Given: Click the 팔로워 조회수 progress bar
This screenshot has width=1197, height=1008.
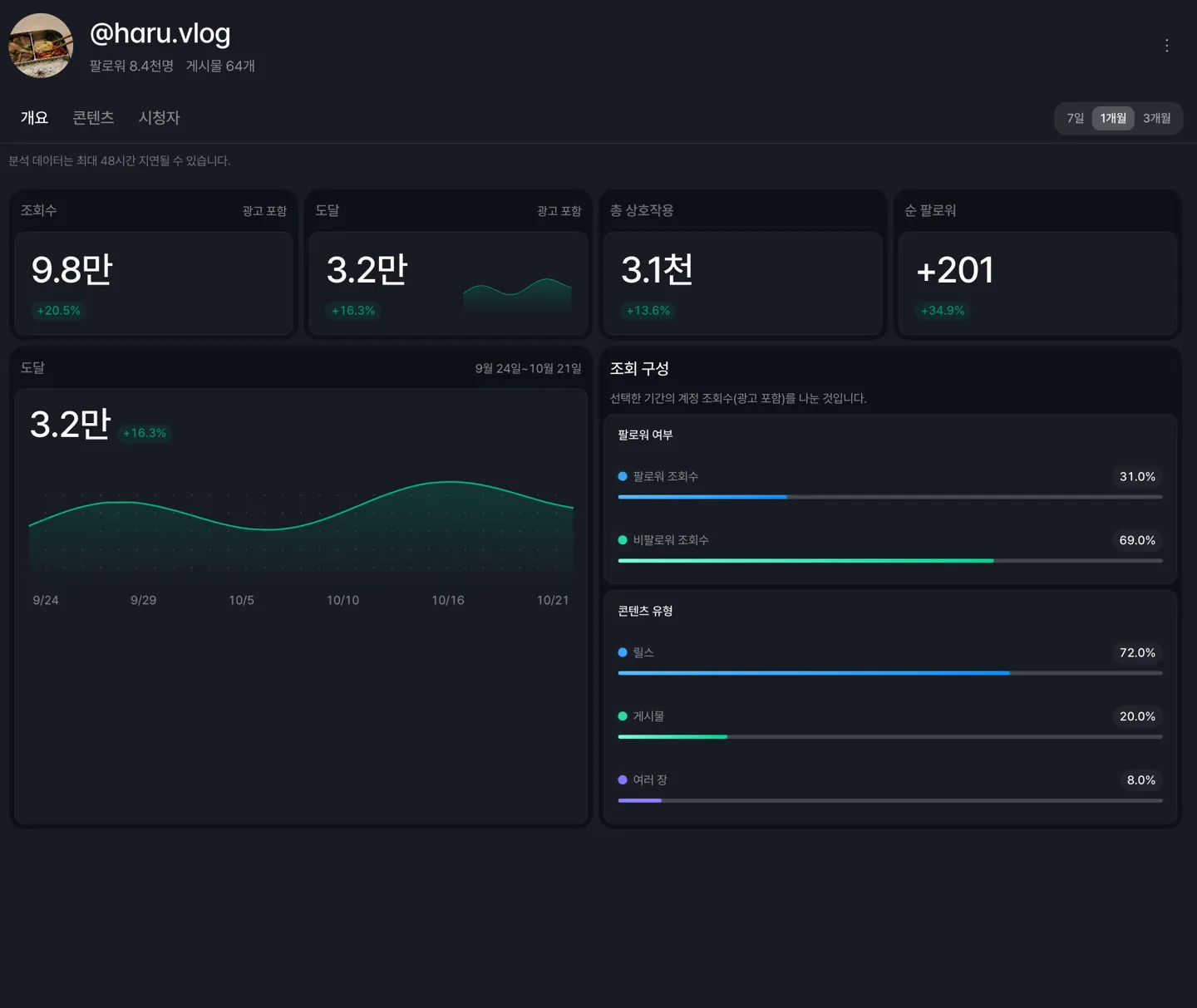Looking at the screenshot, I should (890, 497).
